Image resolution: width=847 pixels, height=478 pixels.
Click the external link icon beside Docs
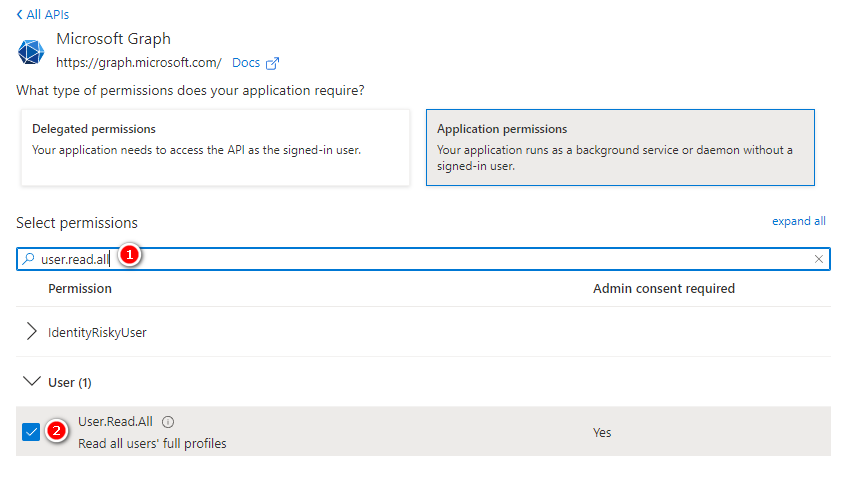[273, 63]
